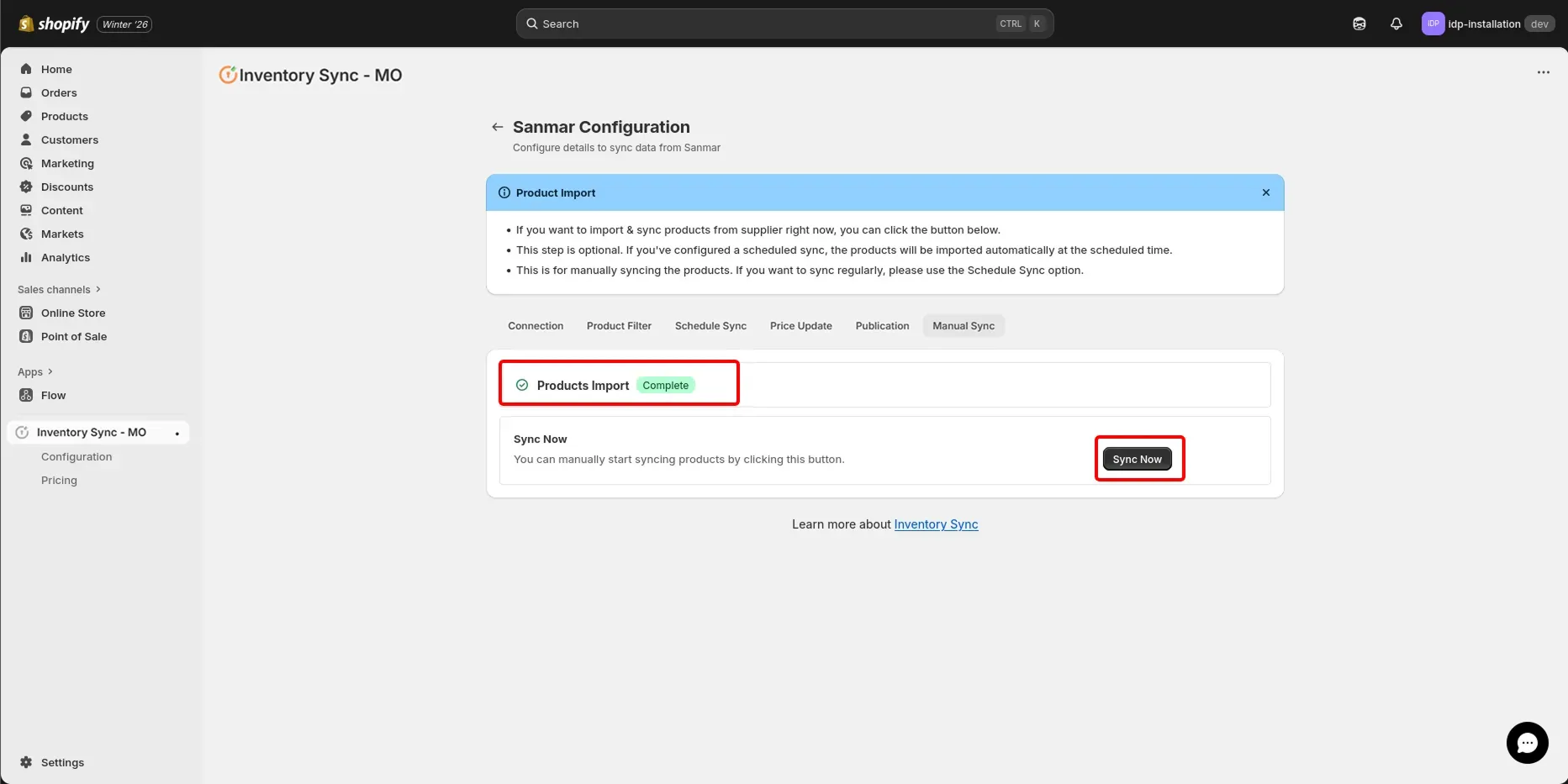Click the Discounts icon

coord(26,187)
